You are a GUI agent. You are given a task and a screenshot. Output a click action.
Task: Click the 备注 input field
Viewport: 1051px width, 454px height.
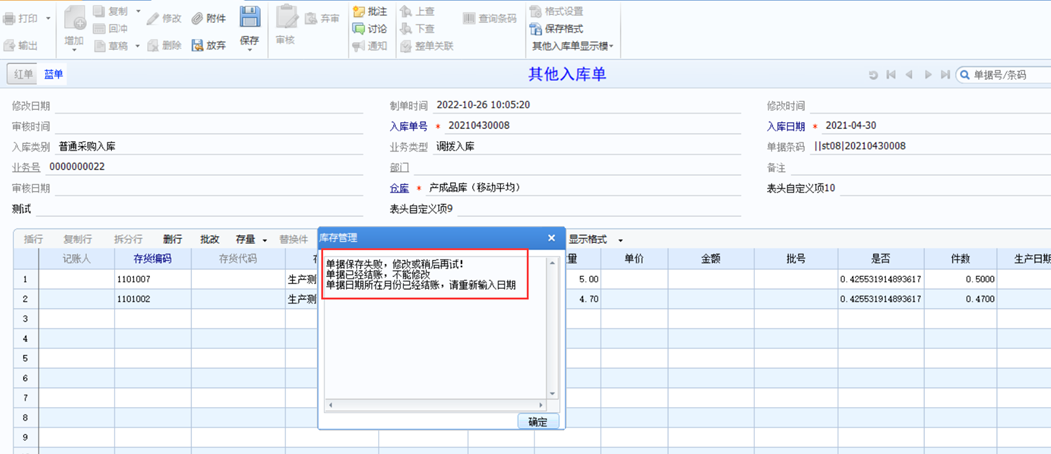click(x=921, y=168)
